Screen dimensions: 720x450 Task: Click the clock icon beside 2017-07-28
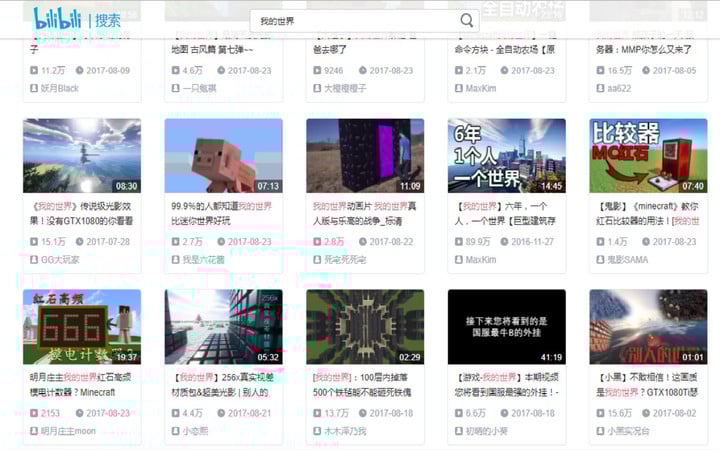point(79,242)
